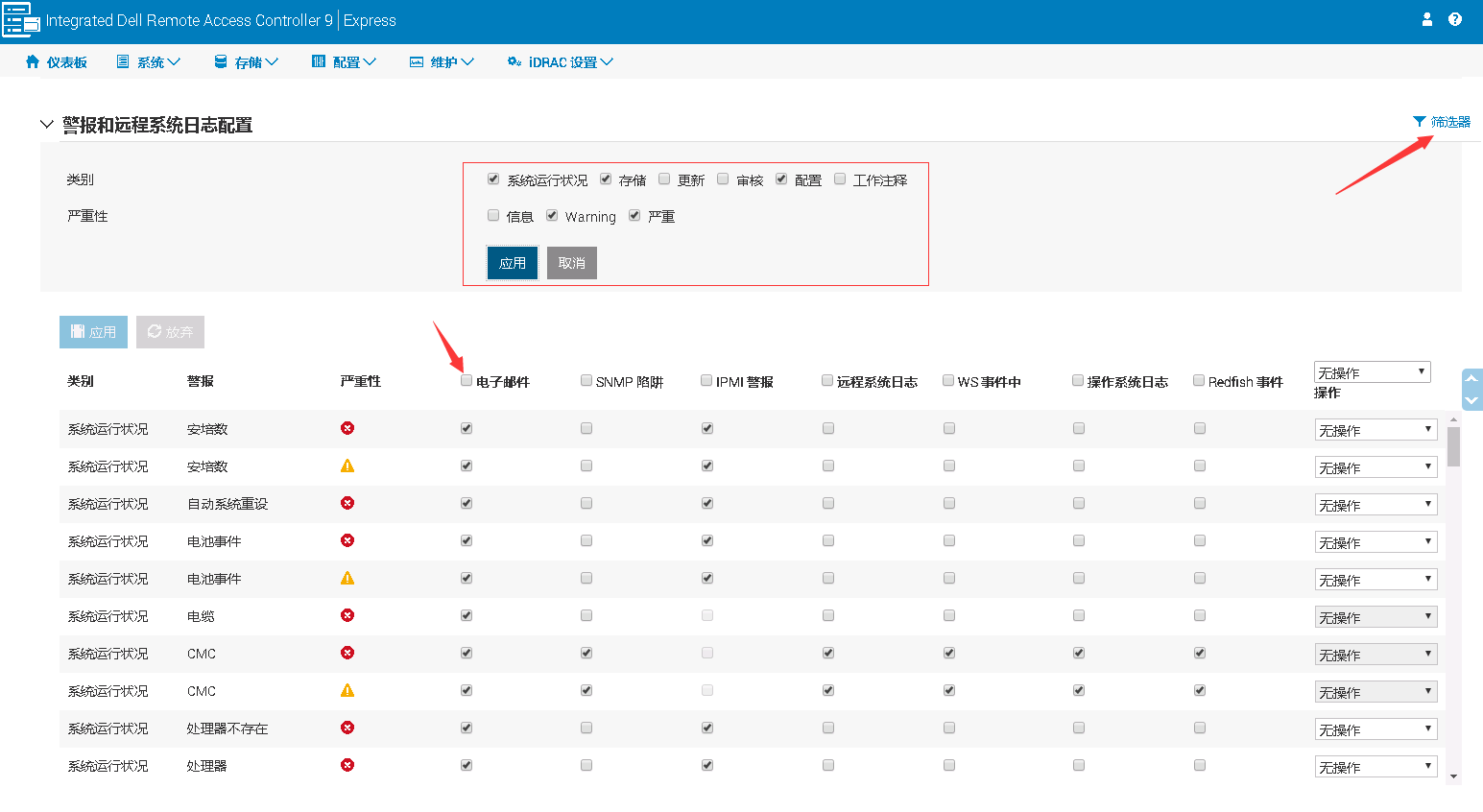Open the action dropdown for 处理器 row
Viewport: 1483px width, 812px height.
(1375, 767)
